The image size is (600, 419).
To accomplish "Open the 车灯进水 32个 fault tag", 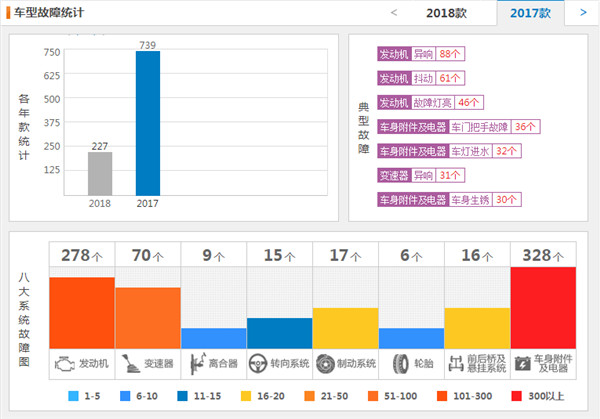I will pyautogui.click(x=449, y=151).
